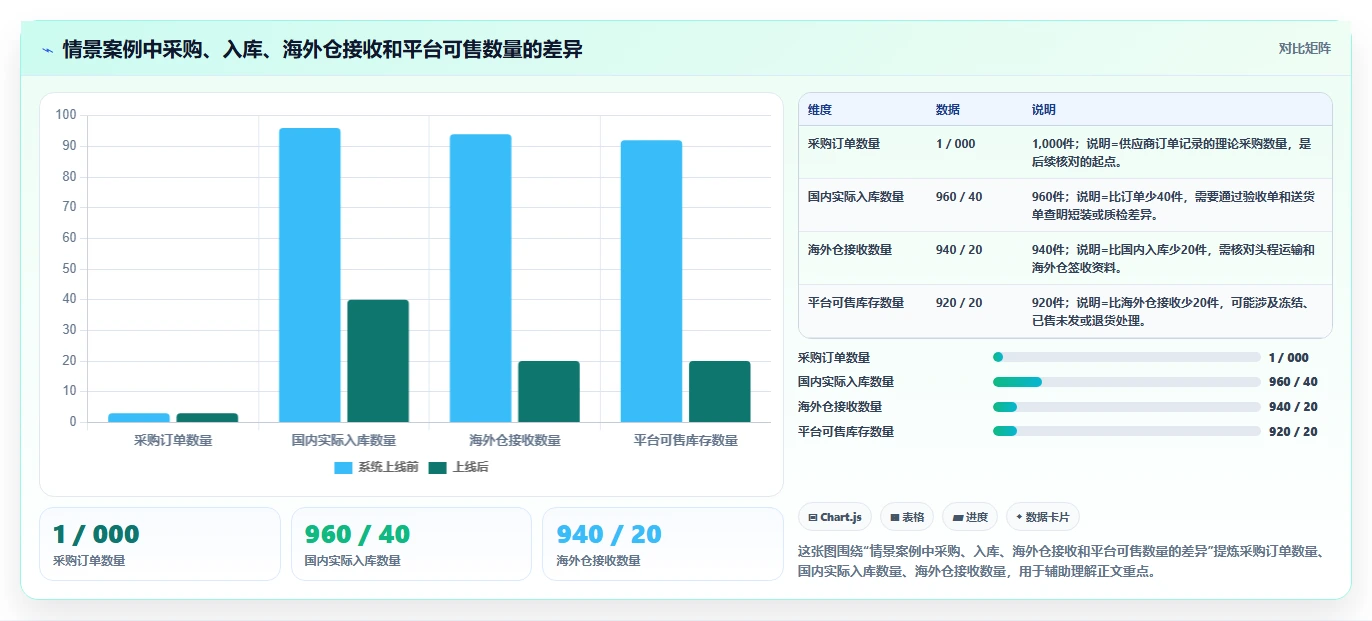Click the 940 / 20 value beside the progress bar
Screen dimensions: 1372x621
[x=1293, y=407]
